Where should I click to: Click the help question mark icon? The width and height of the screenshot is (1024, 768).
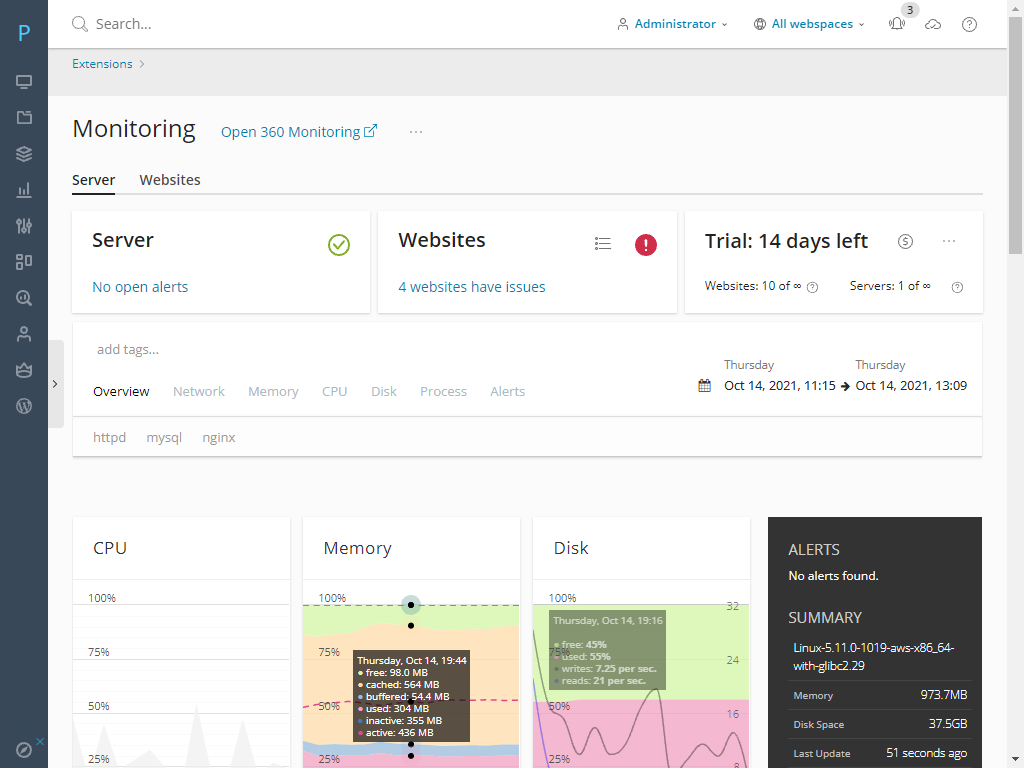tap(968, 23)
